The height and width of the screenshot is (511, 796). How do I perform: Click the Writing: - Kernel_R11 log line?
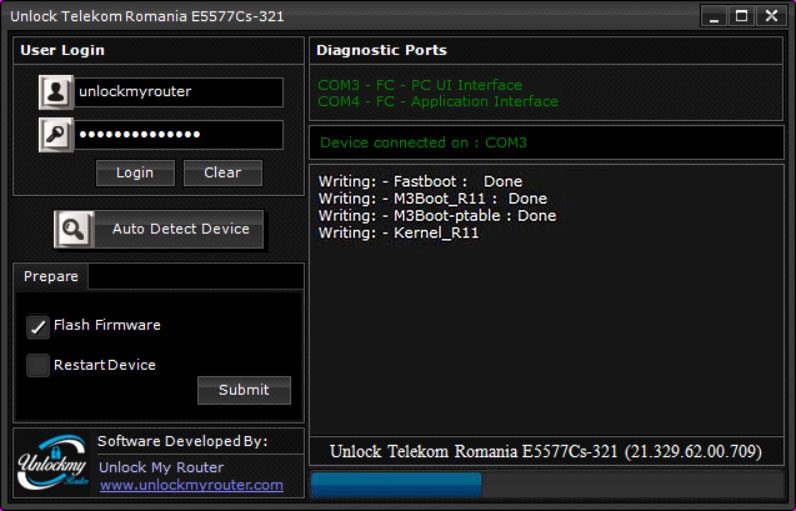[399, 233]
